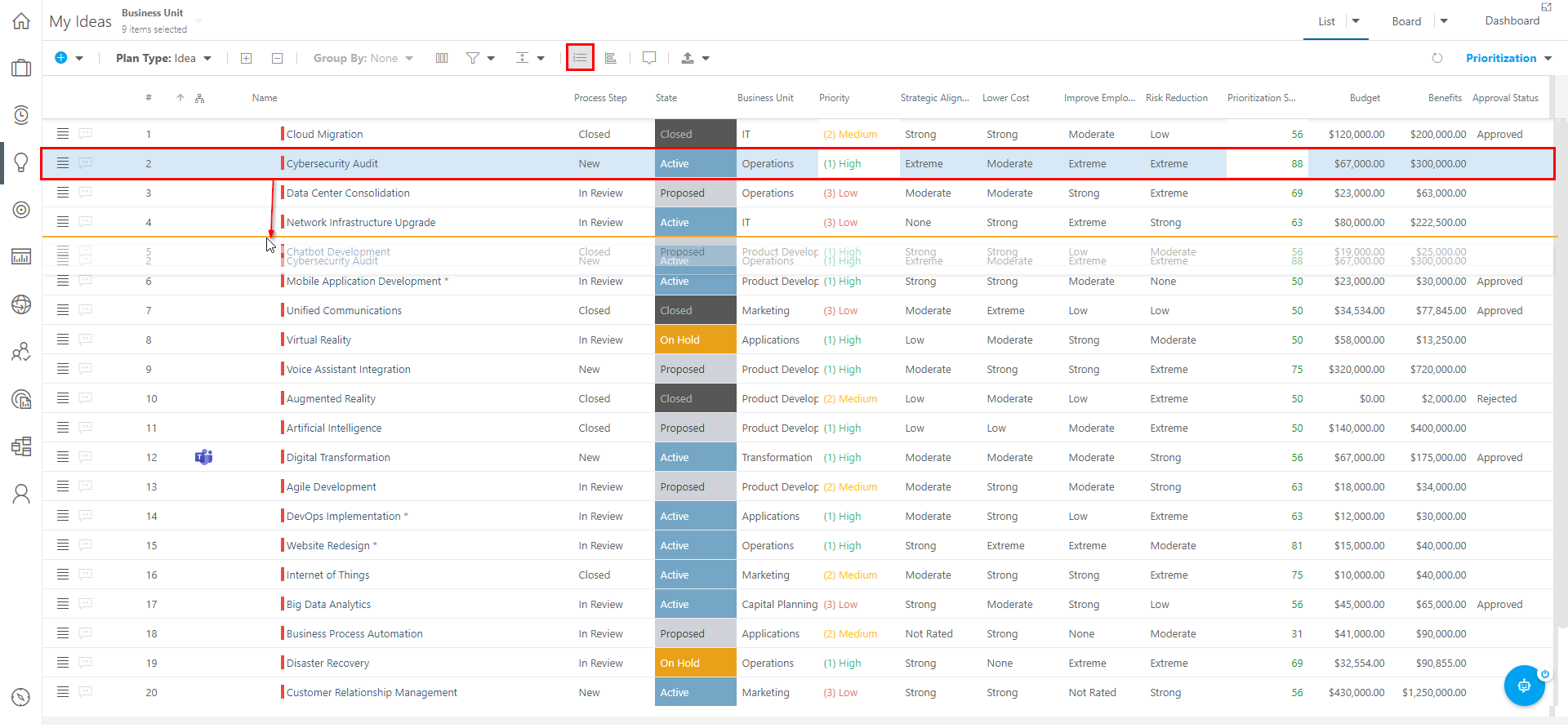1568x728 pixels.
Task: Open the blue chat assistant bubble
Action: click(x=1524, y=686)
